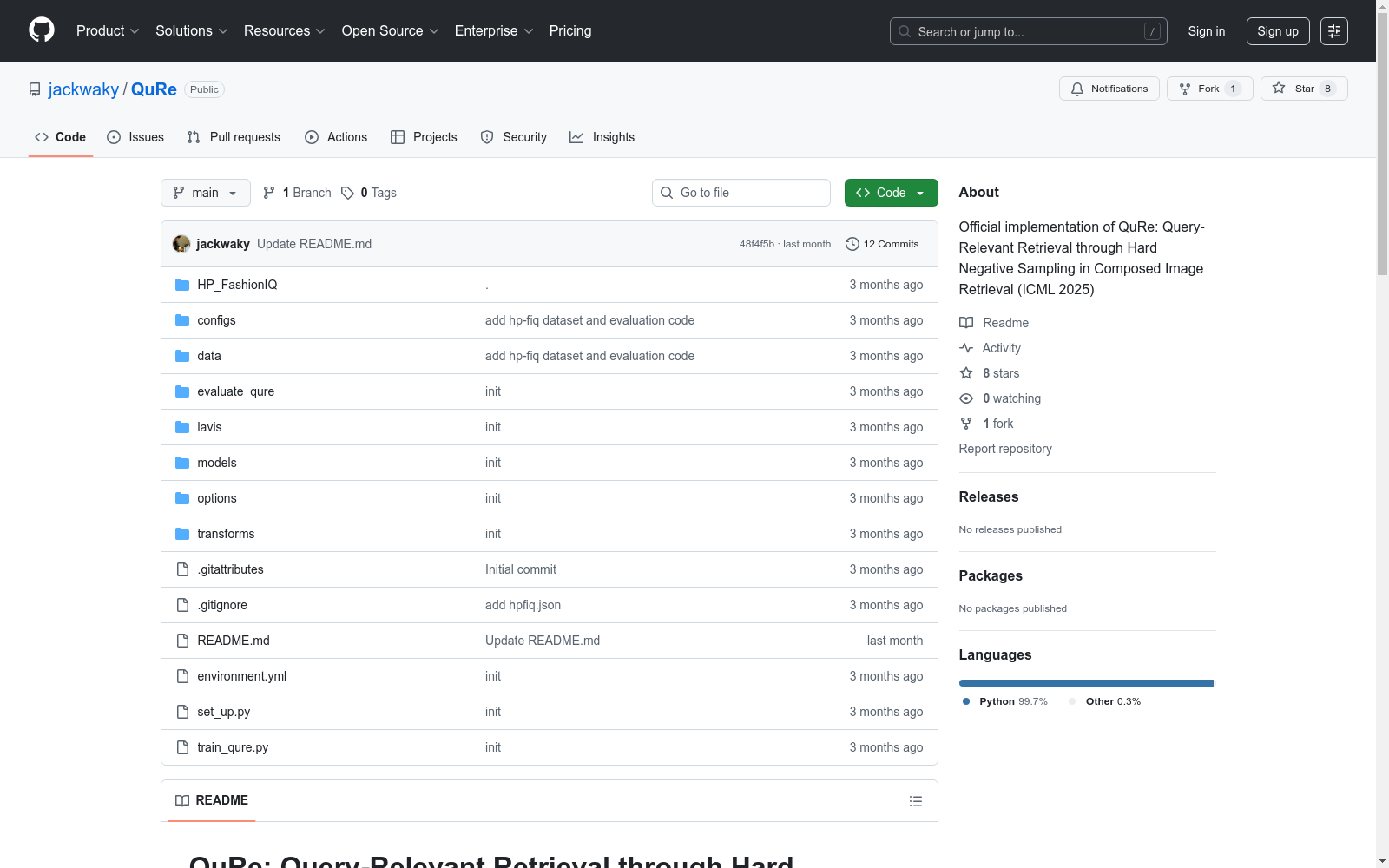Open the green Code dropdown button

coord(891,193)
